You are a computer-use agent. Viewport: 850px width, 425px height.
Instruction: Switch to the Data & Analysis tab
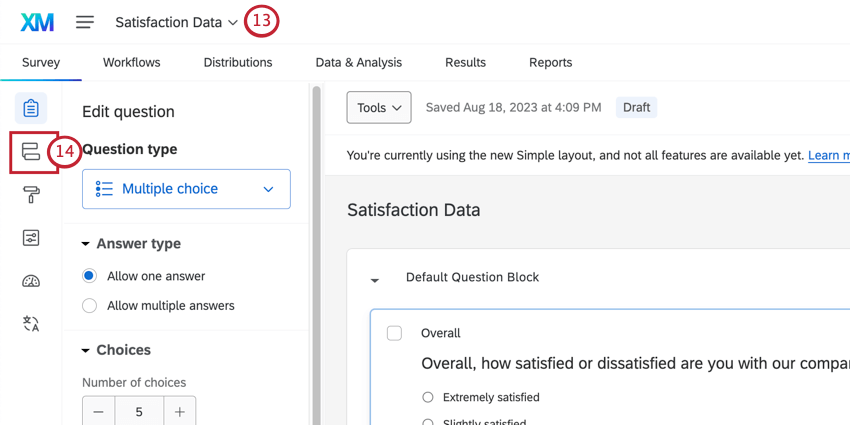(358, 62)
